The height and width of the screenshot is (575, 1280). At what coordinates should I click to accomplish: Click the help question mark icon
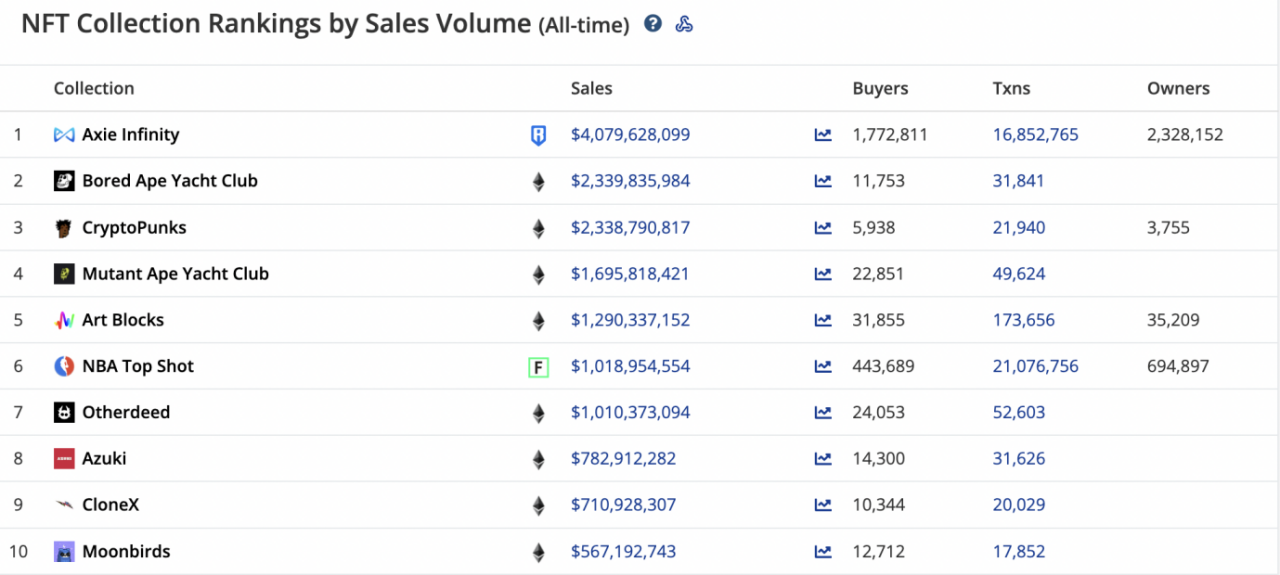653,24
